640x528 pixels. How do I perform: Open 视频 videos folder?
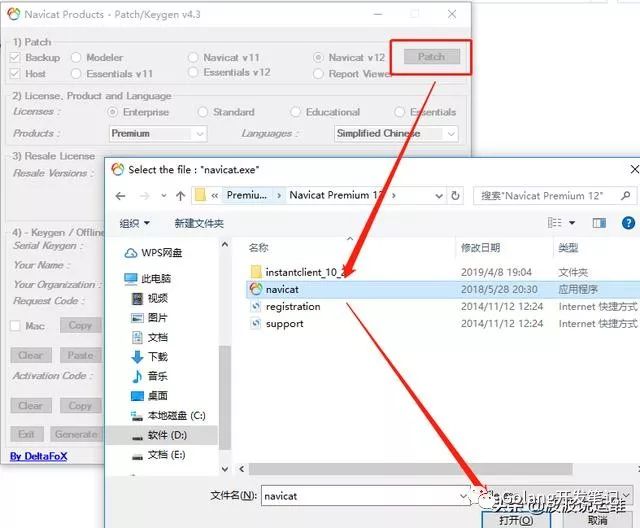pyautogui.click(x=149, y=298)
